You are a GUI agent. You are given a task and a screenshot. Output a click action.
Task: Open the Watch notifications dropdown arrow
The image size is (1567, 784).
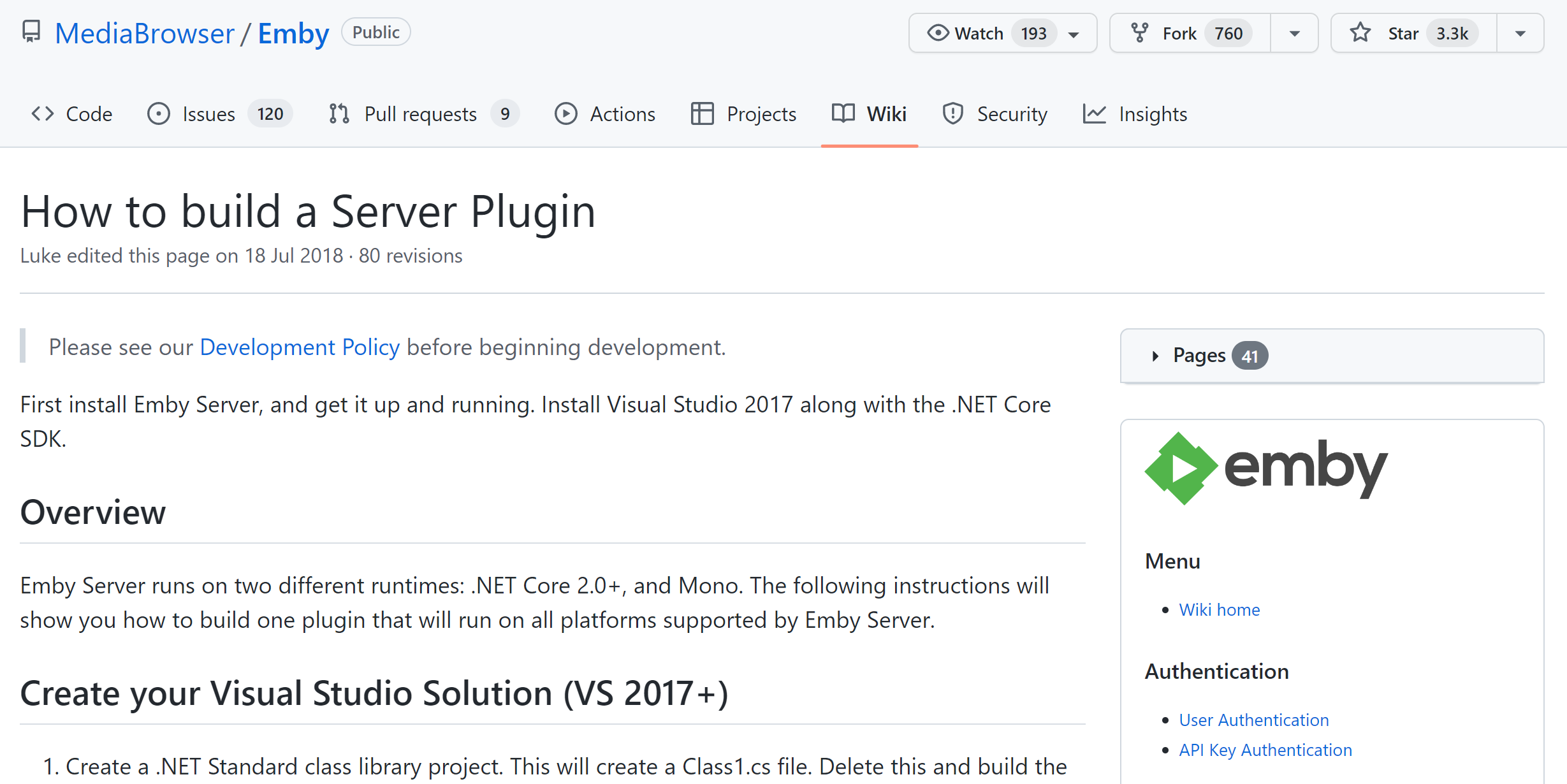point(1074,34)
